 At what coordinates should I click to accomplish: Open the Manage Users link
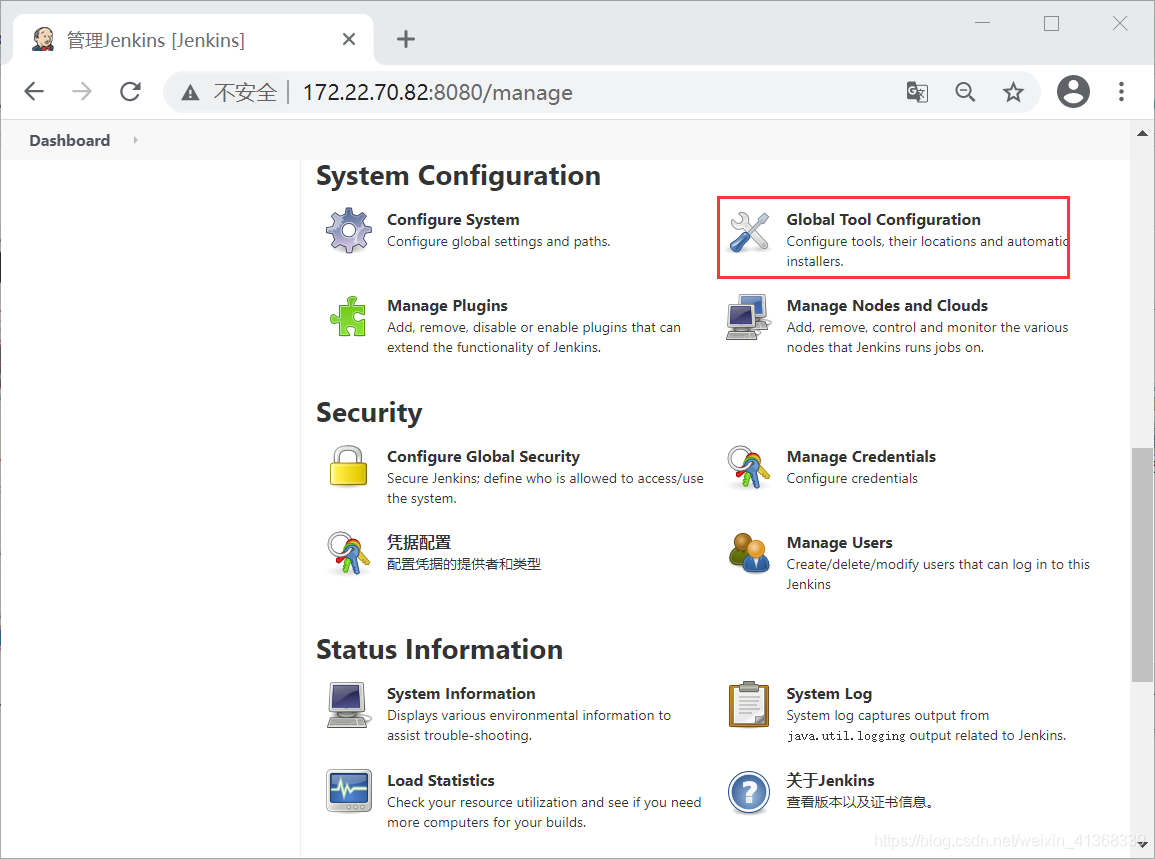coord(840,543)
